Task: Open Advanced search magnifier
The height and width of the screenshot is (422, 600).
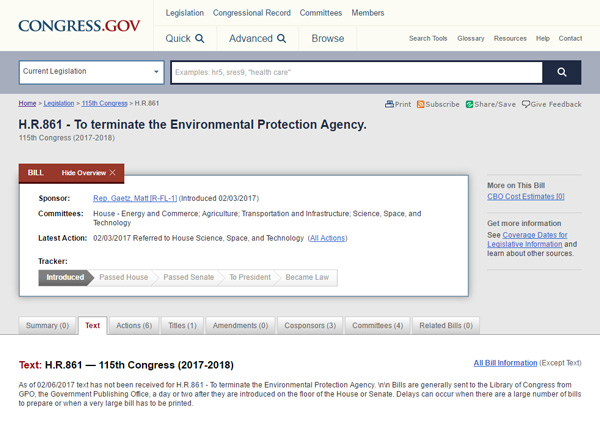Action: 281,39
